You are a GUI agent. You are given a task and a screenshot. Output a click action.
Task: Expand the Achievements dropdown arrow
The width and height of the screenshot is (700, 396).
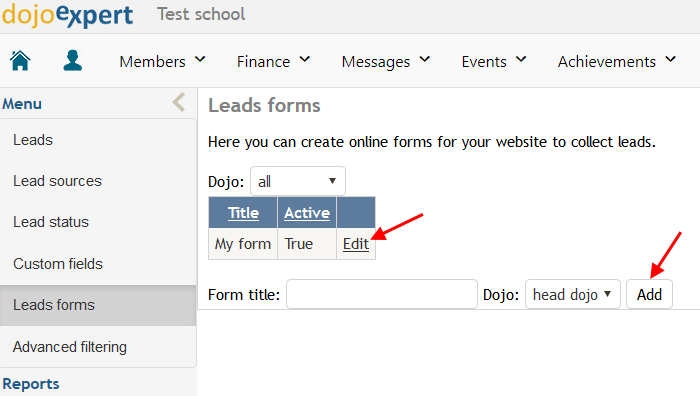(x=671, y=59)
